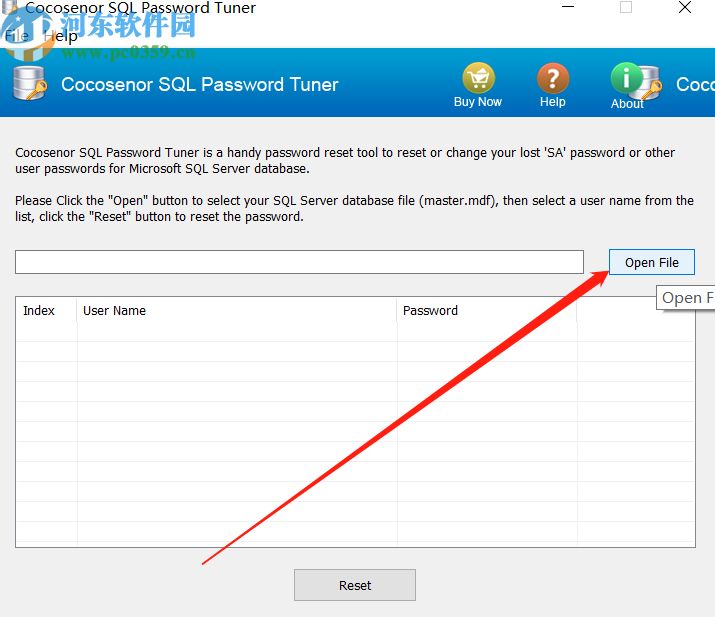
Task: Minimize the Cocosenor window
Action: coord(568,7)
